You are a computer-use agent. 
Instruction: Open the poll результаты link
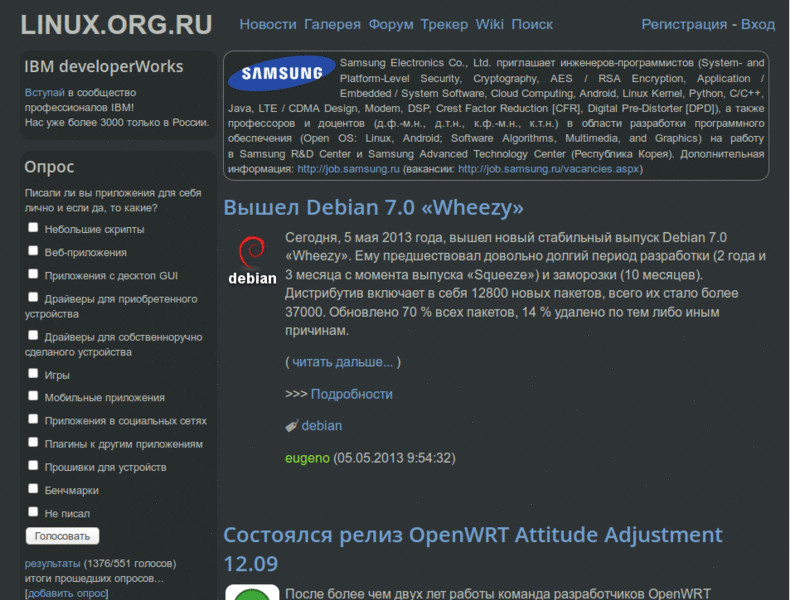pos(53,564)
